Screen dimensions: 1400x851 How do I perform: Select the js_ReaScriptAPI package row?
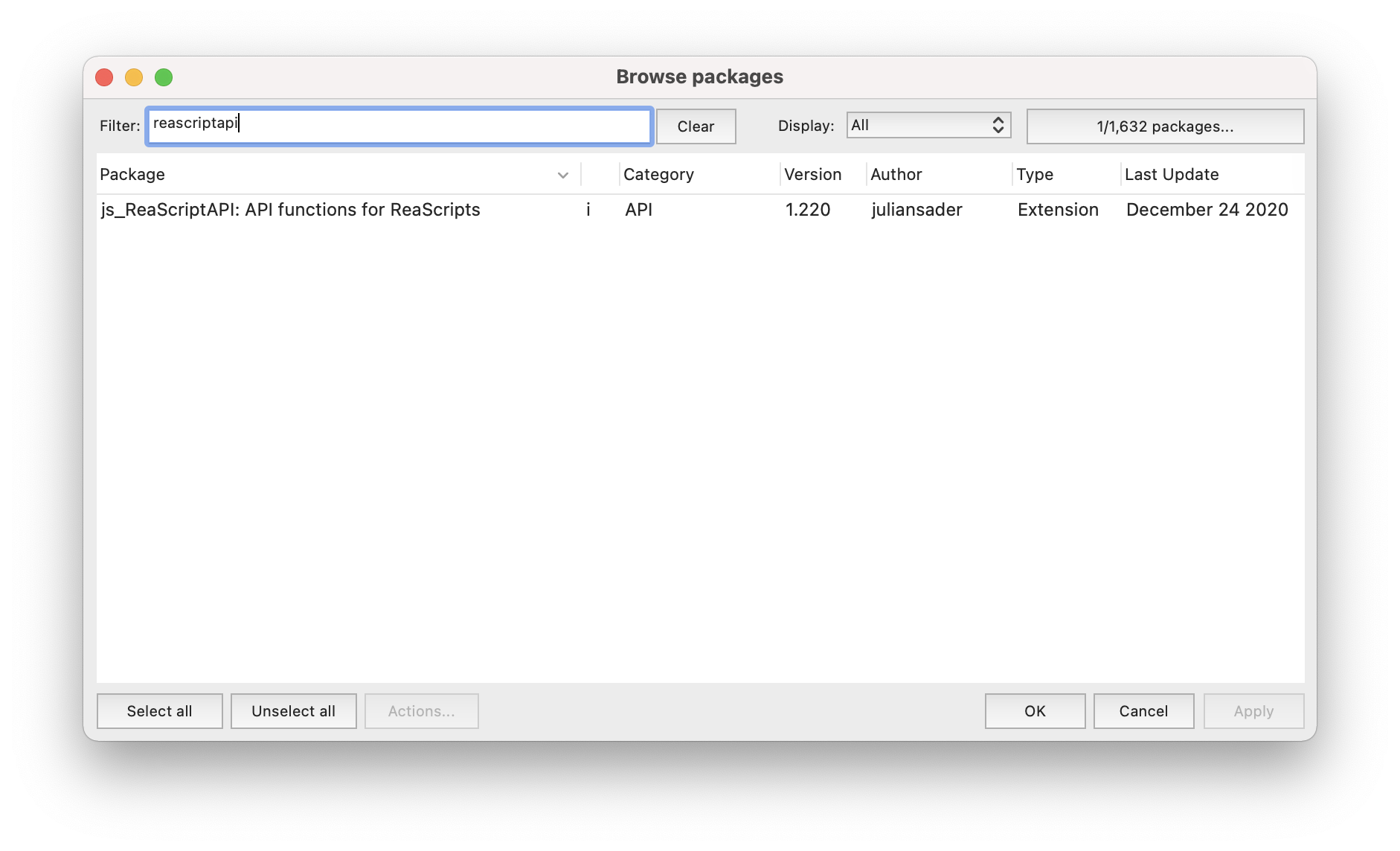(x=290, y=210)
